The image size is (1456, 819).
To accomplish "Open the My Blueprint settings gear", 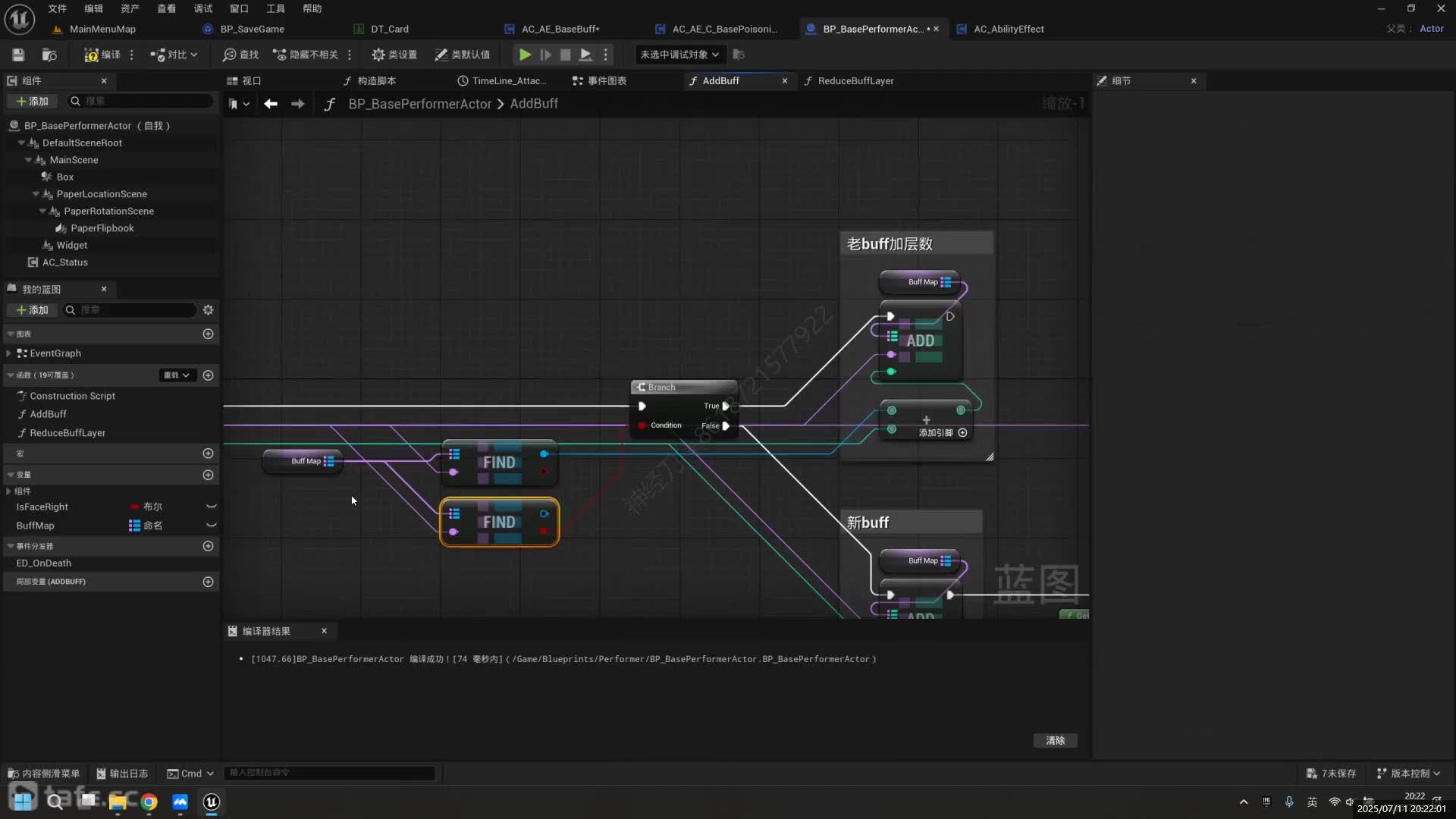I will coord(208,309).
